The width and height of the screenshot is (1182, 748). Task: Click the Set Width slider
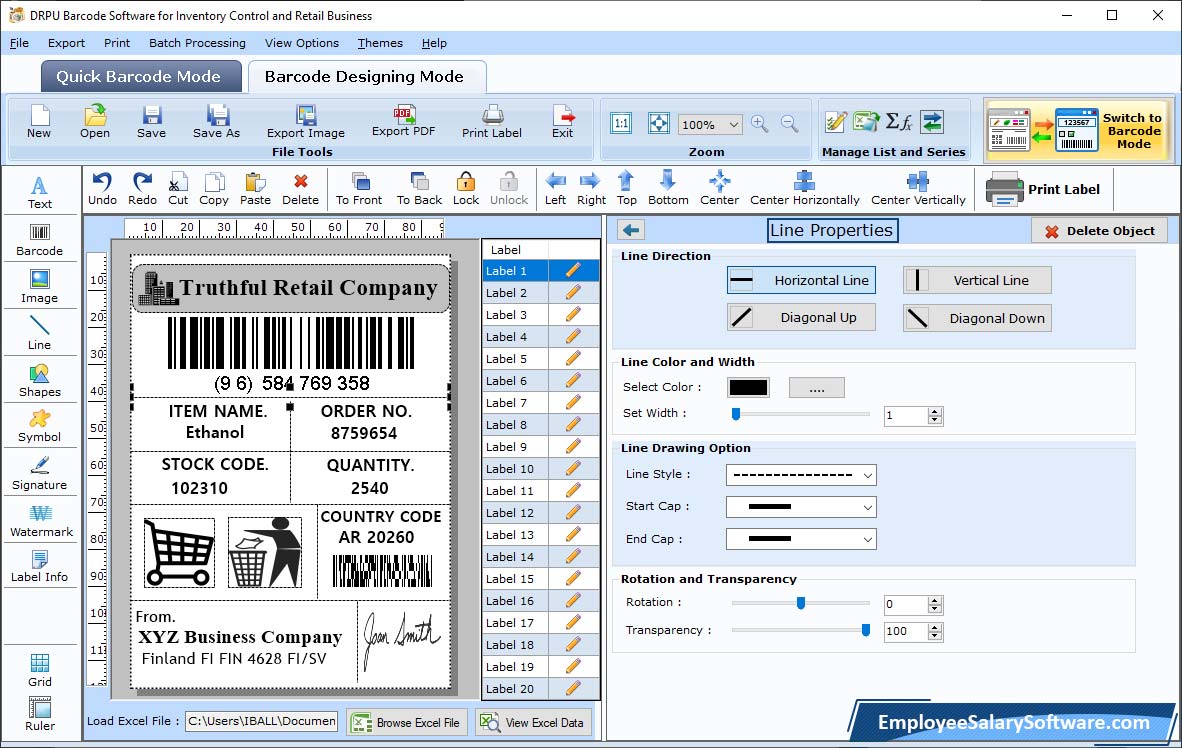[801, 414]
